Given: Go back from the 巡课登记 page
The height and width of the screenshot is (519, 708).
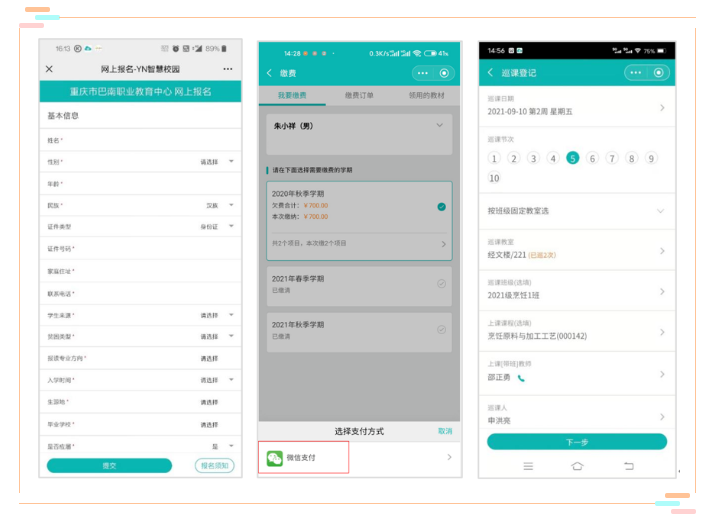Looking at the screenshot, I should tap(490, 73).
